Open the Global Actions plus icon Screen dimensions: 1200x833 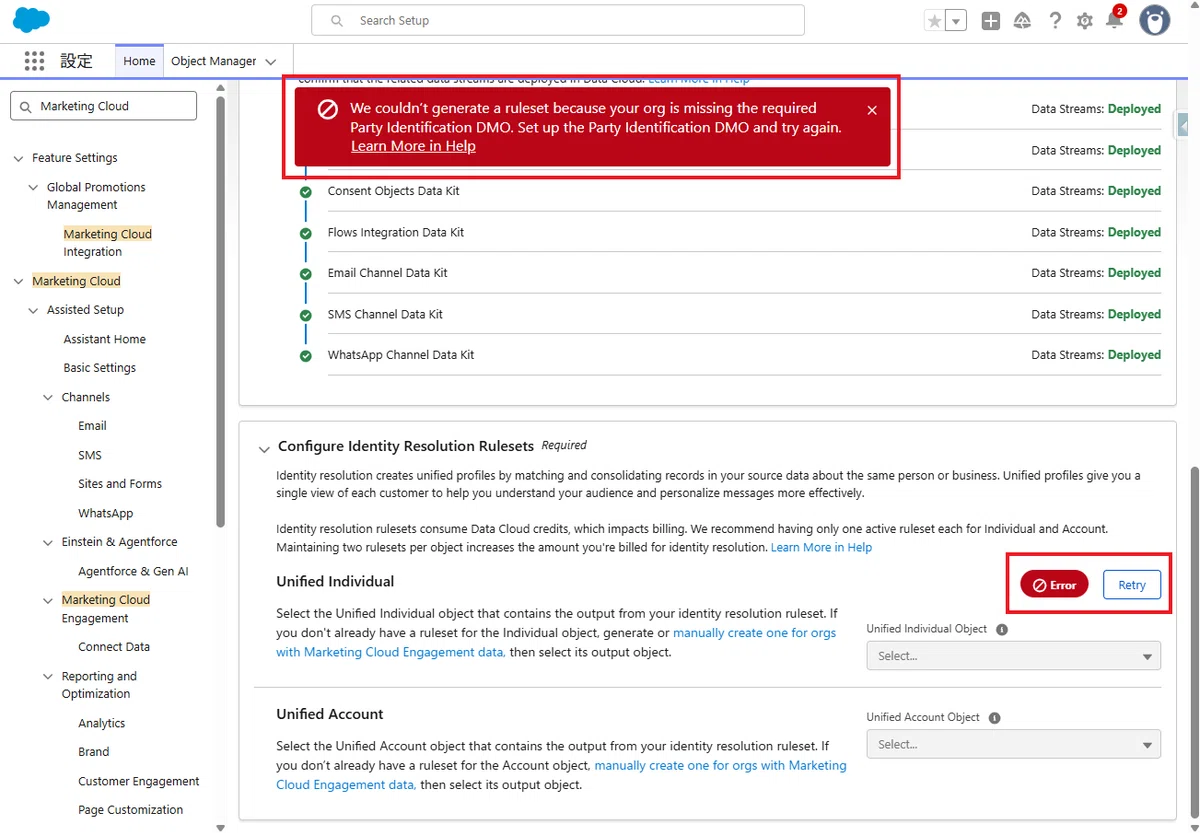(x=990, y=21)
